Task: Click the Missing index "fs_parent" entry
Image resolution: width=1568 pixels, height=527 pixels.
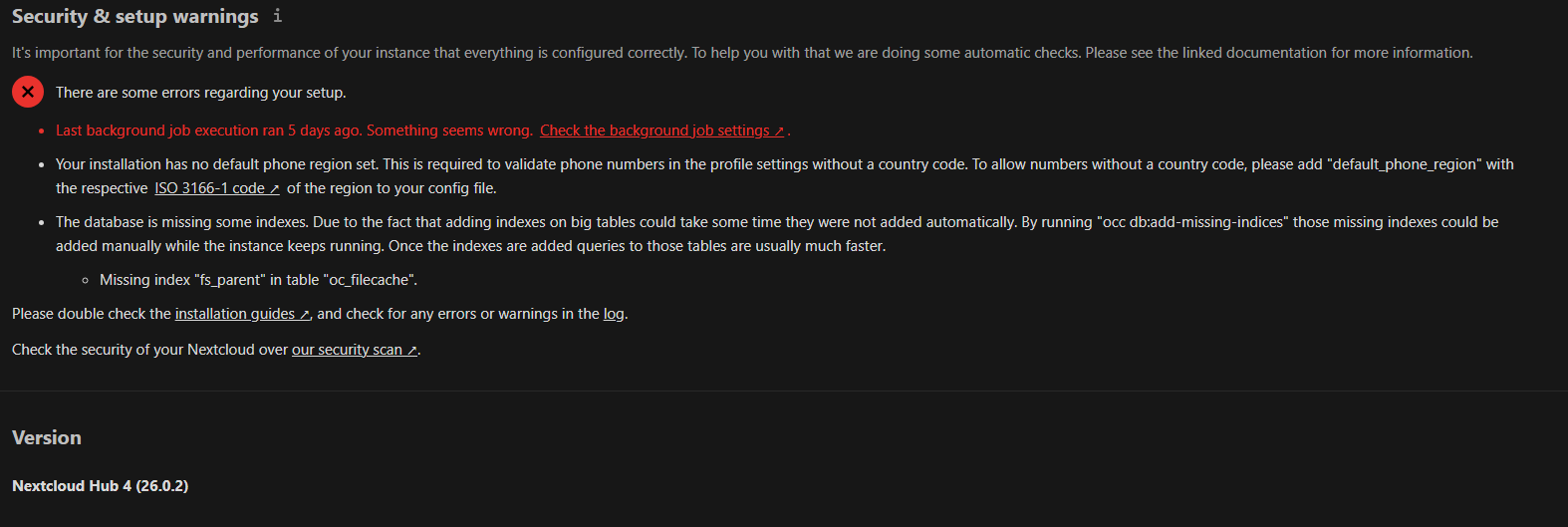Action: 258,280
